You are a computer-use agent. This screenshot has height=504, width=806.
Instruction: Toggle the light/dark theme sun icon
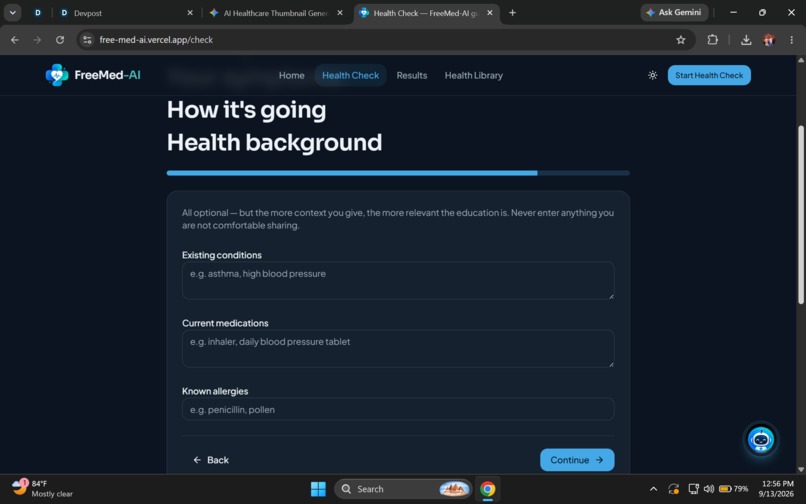652,75
